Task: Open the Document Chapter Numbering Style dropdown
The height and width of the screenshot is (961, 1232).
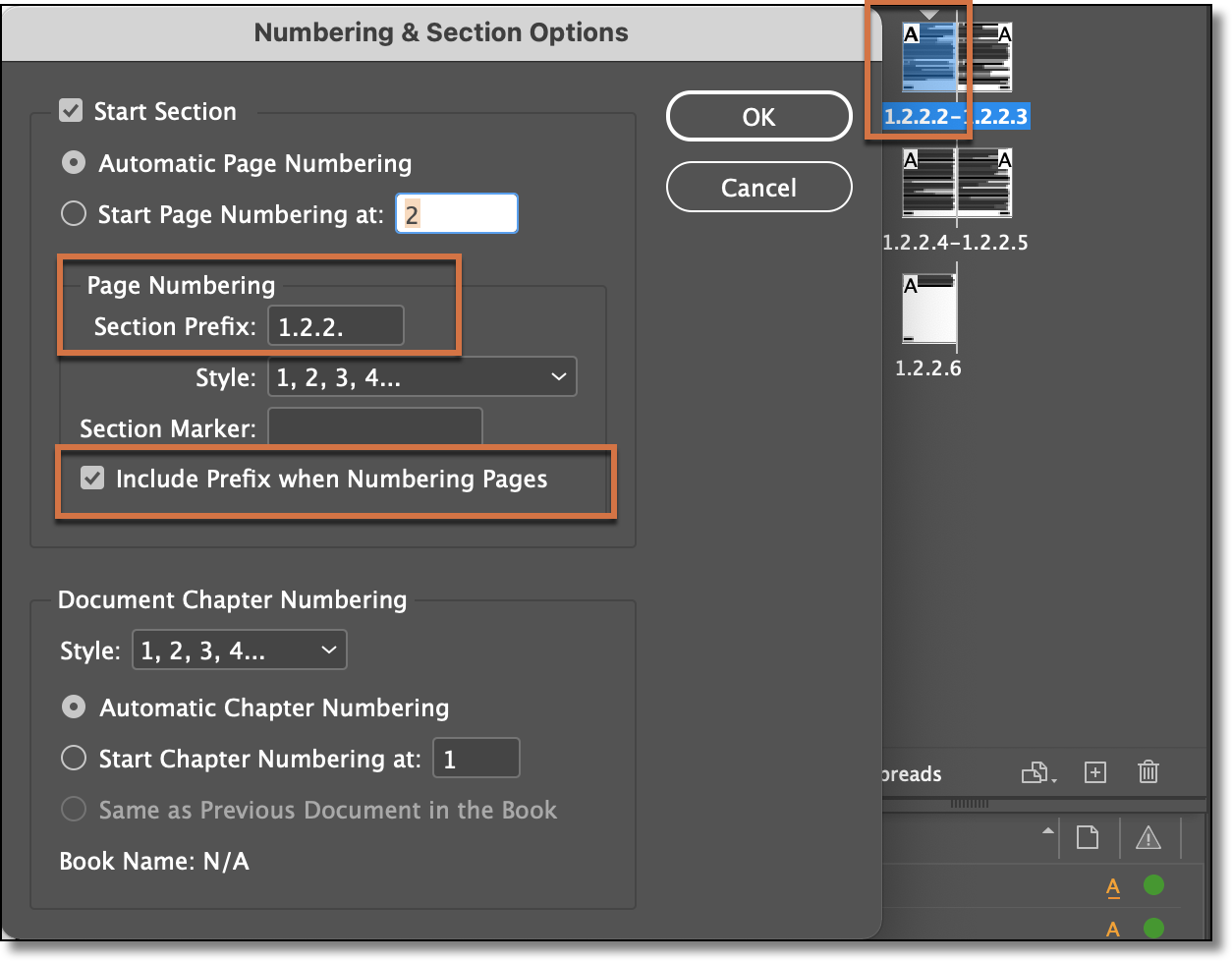Action: pos(239,650)
